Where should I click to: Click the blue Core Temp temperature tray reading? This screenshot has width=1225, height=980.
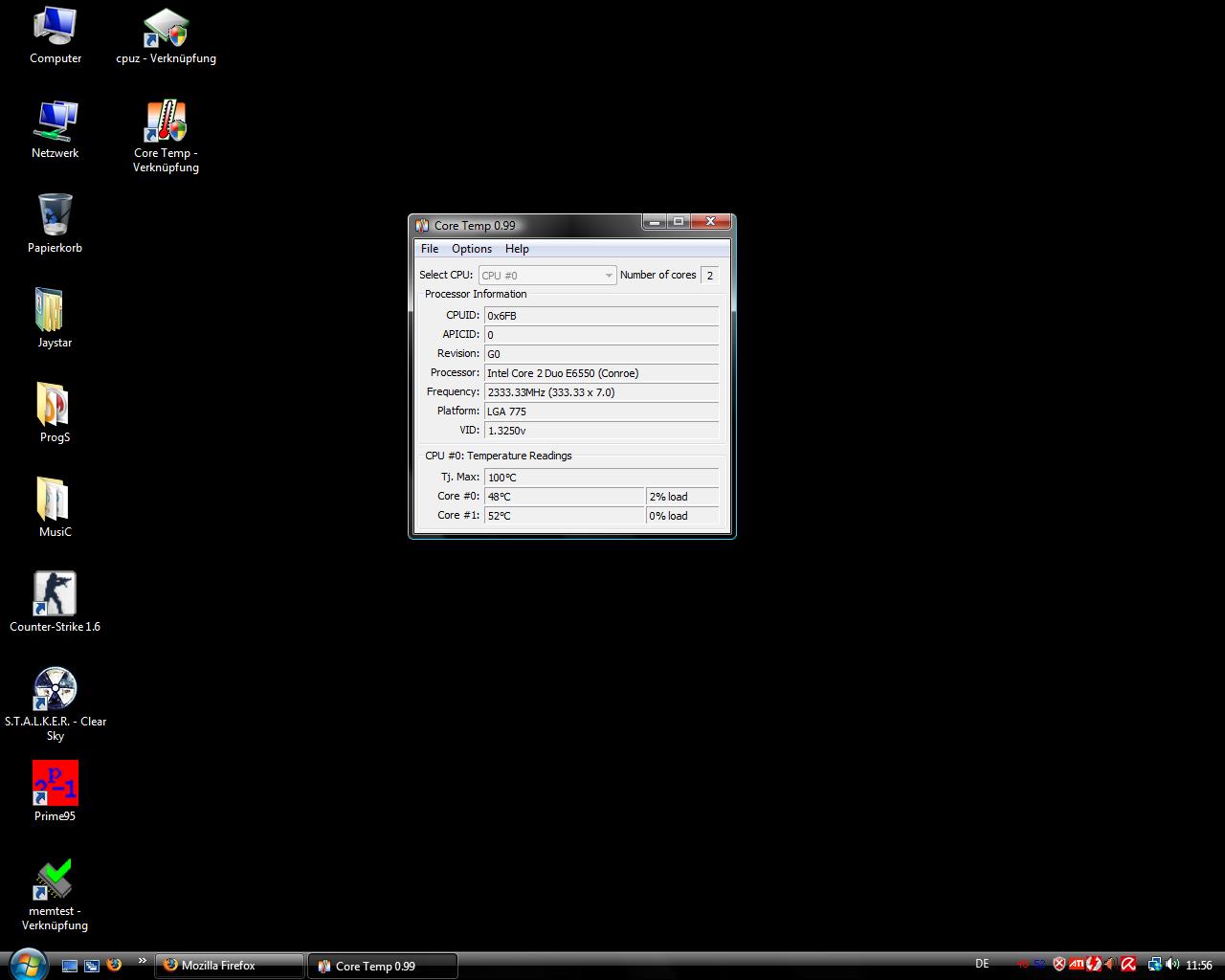1039,965
